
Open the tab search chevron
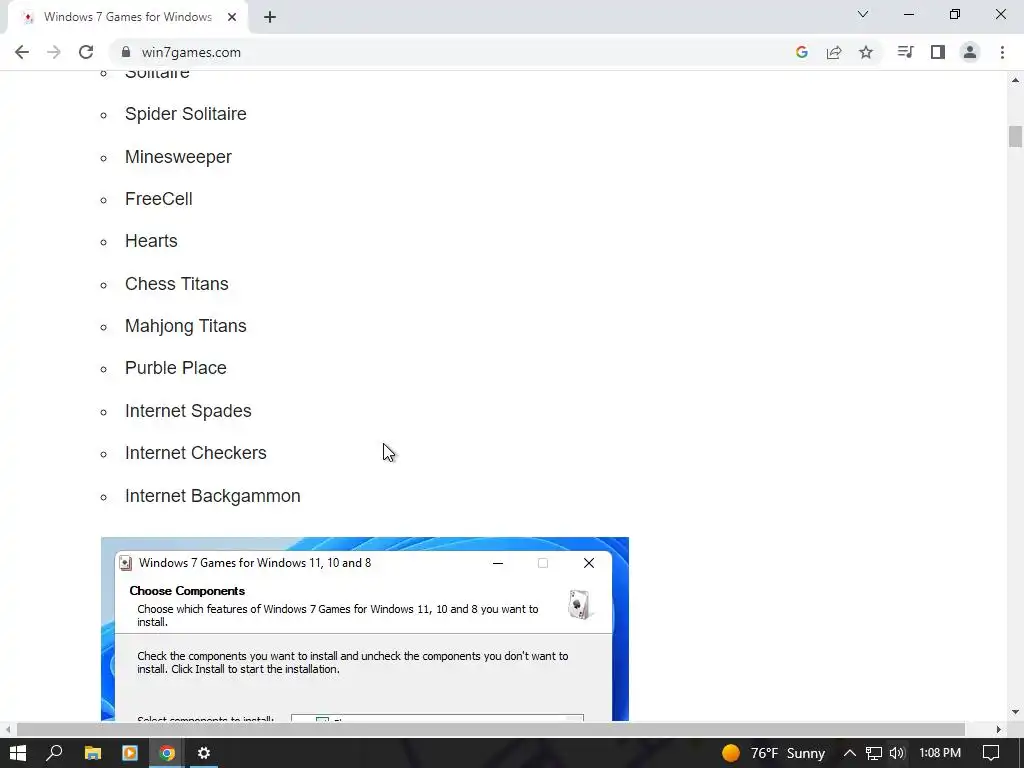point(863,14)
